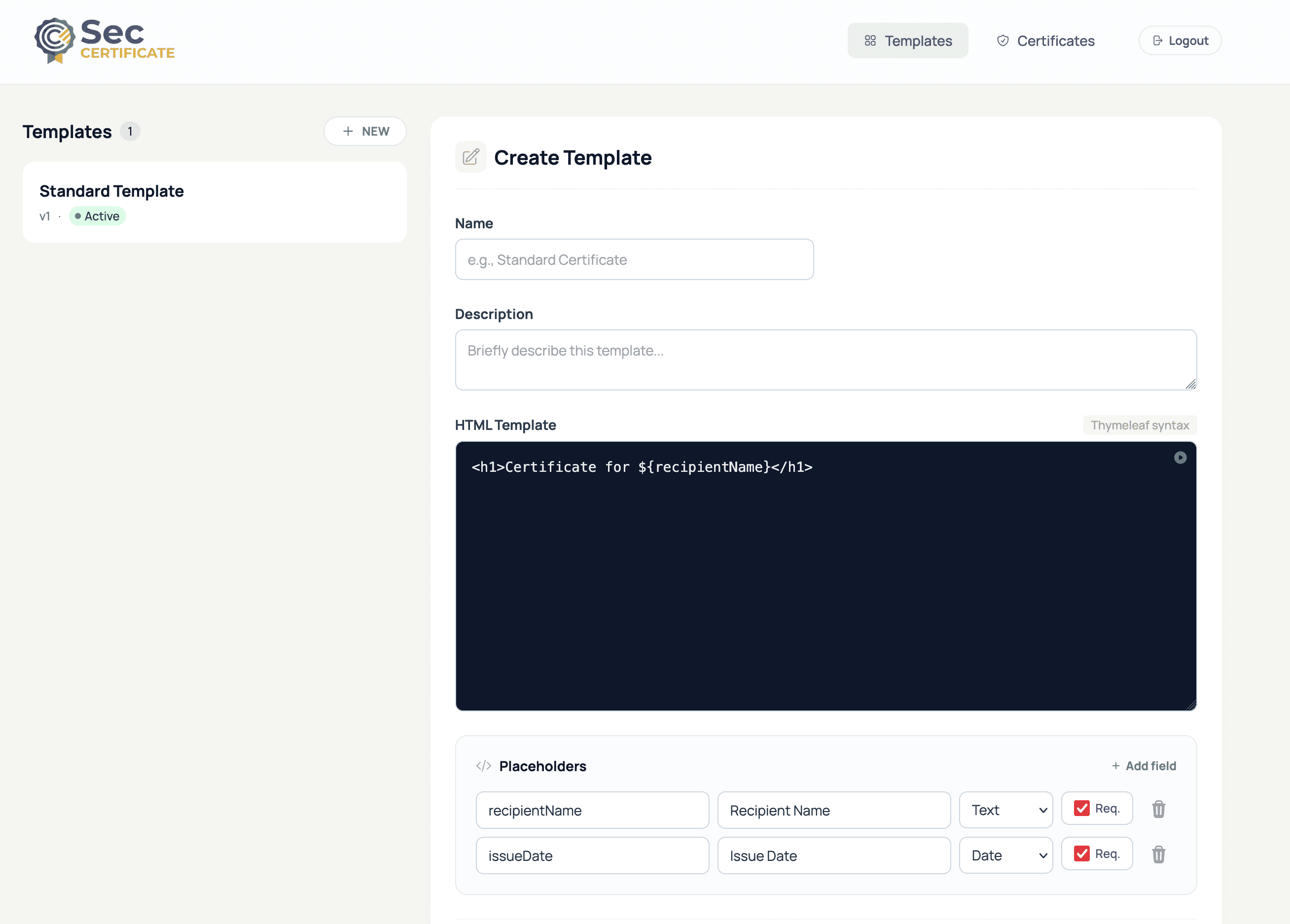The image size is (1290, 924).
Task: Open the Text type dropdown for recipientName
Action: (1005, 810)
